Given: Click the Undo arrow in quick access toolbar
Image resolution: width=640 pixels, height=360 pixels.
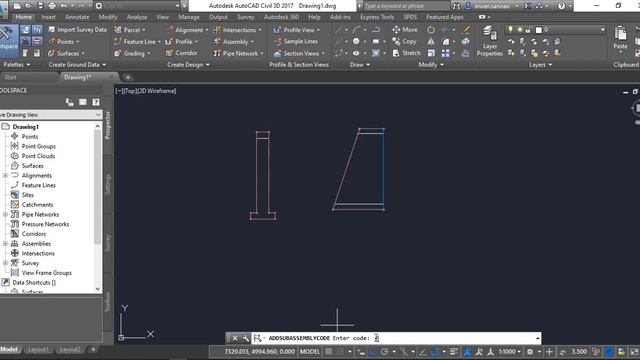Looking at the screenshot, I should point(64,6).
